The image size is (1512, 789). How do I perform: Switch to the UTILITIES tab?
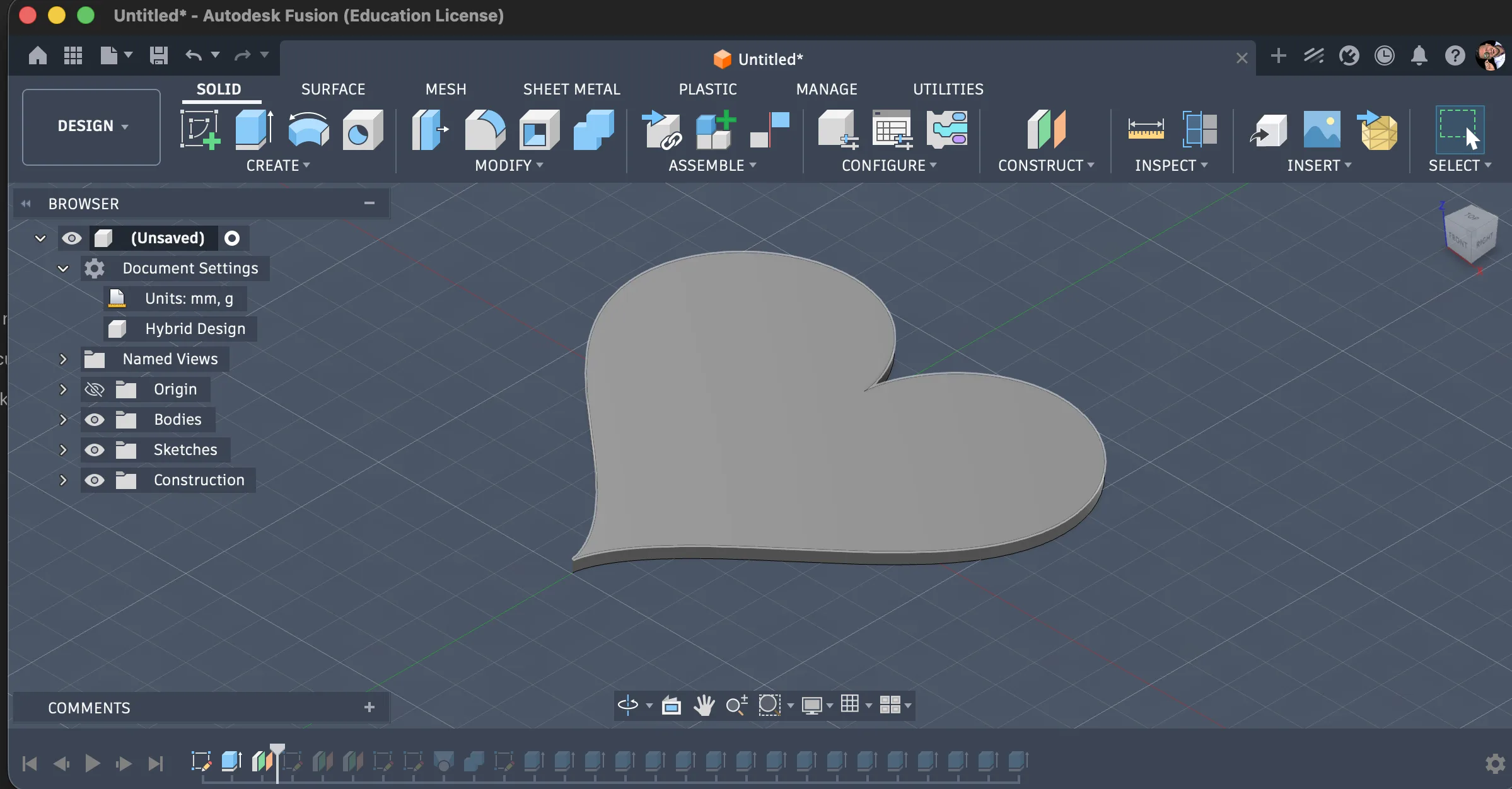(x=948, y=89)
